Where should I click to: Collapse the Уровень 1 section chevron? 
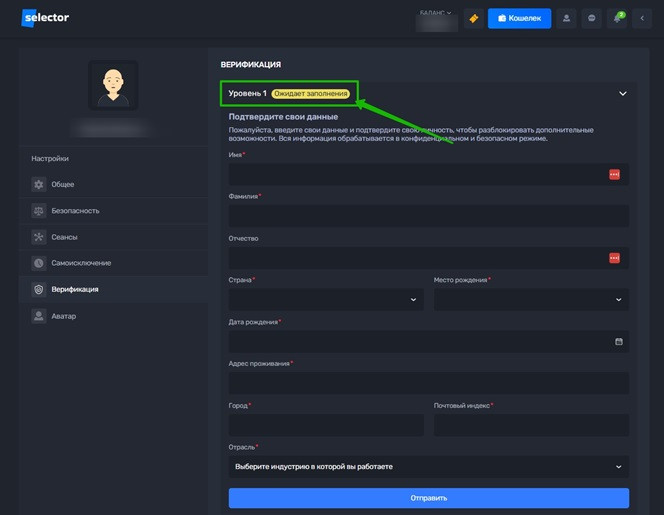pyautogui.click(x=622, y=94)
